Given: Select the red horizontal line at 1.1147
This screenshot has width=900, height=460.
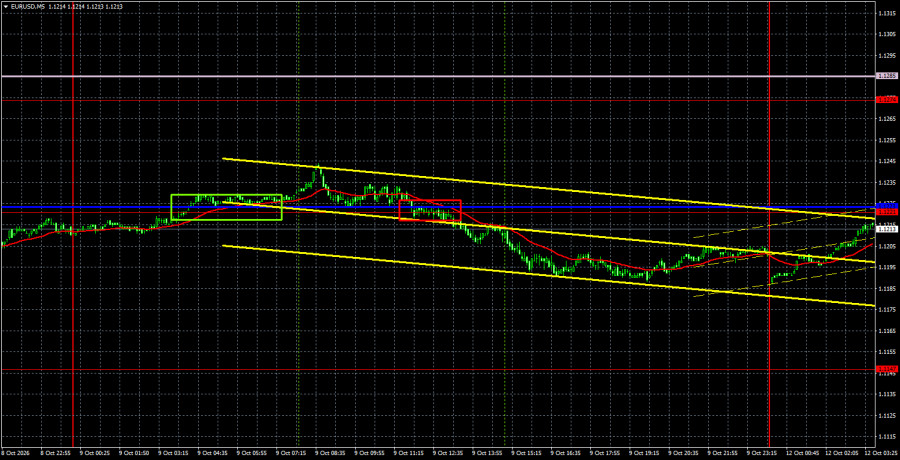Looking at the screenshot, I should pyautogui.click(x=439, y=369).
